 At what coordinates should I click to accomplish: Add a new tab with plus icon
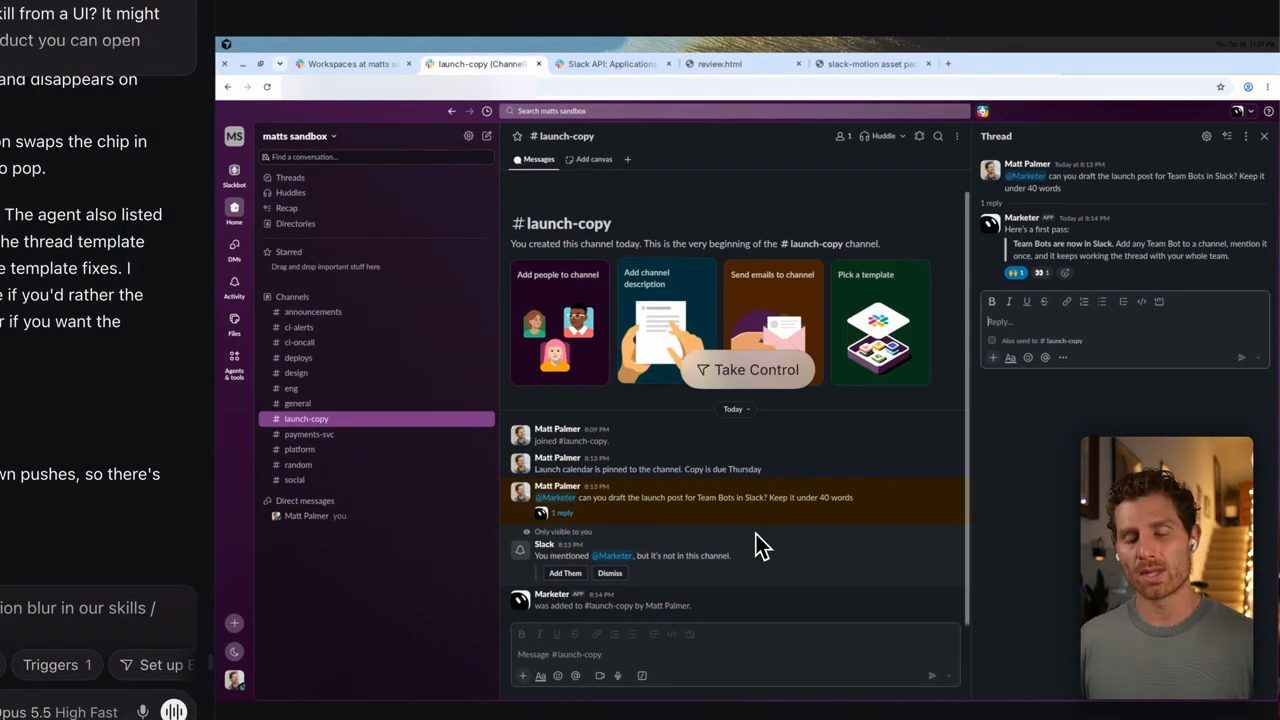[627, 159]
